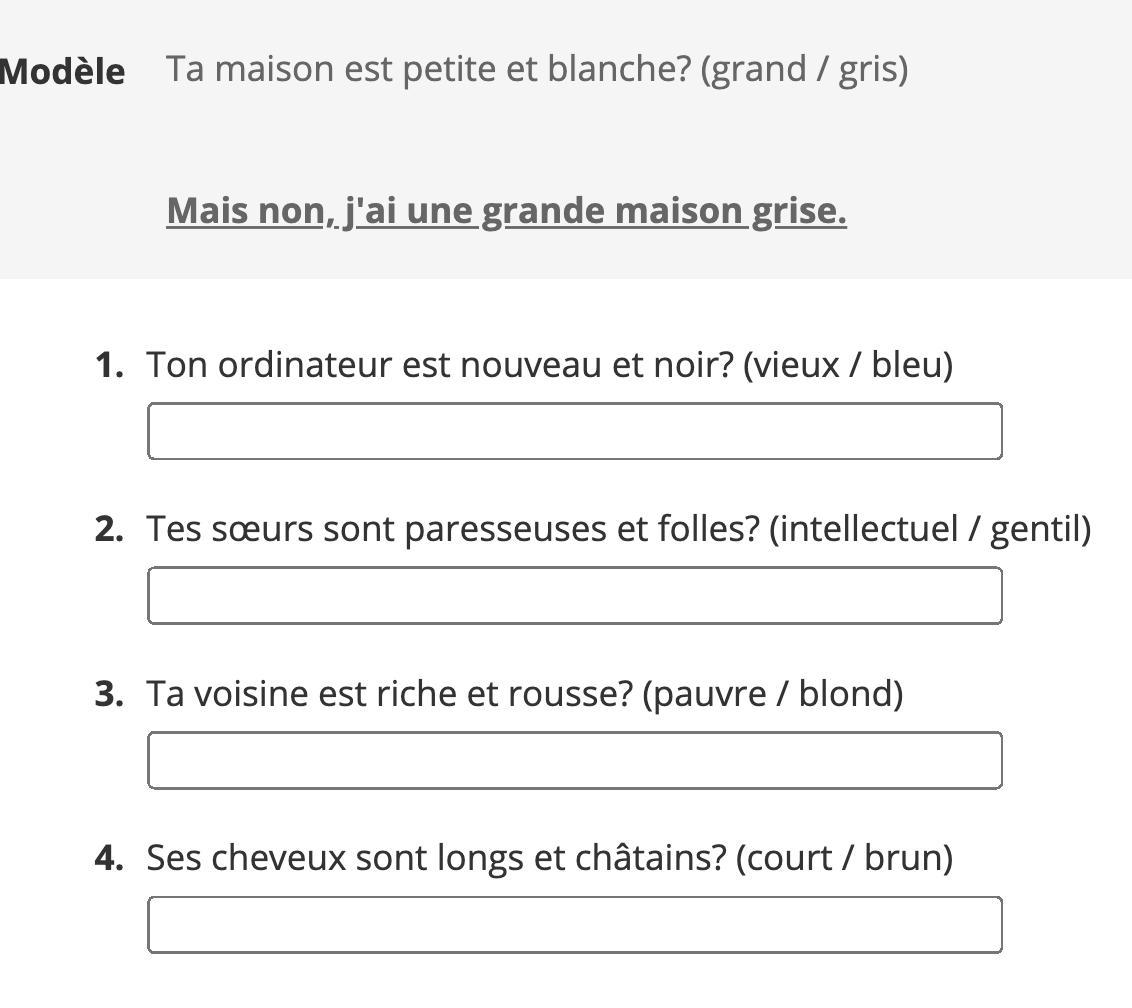Image resolution: width=1132 pixels, height=1008 pixels.
Task: Click the bold number "4." marker
Action: (109, 858)
